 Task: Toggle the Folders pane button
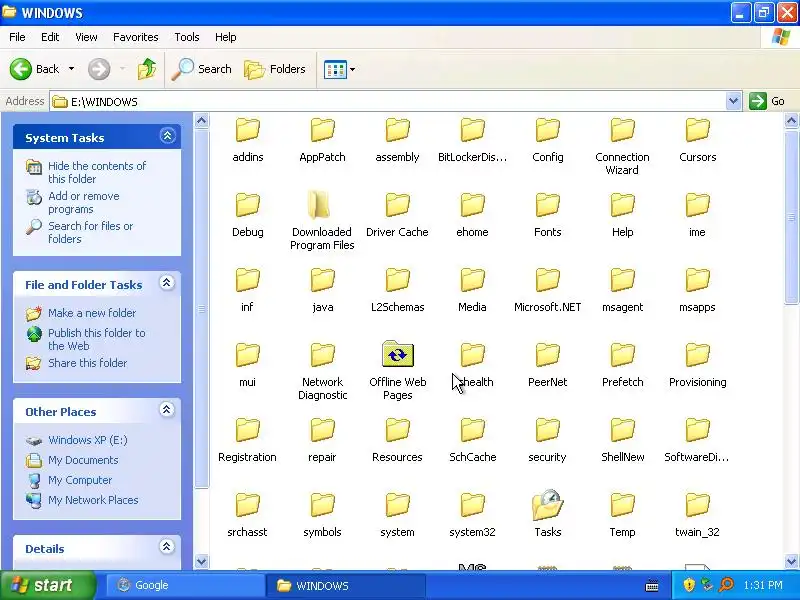point(275,69)
